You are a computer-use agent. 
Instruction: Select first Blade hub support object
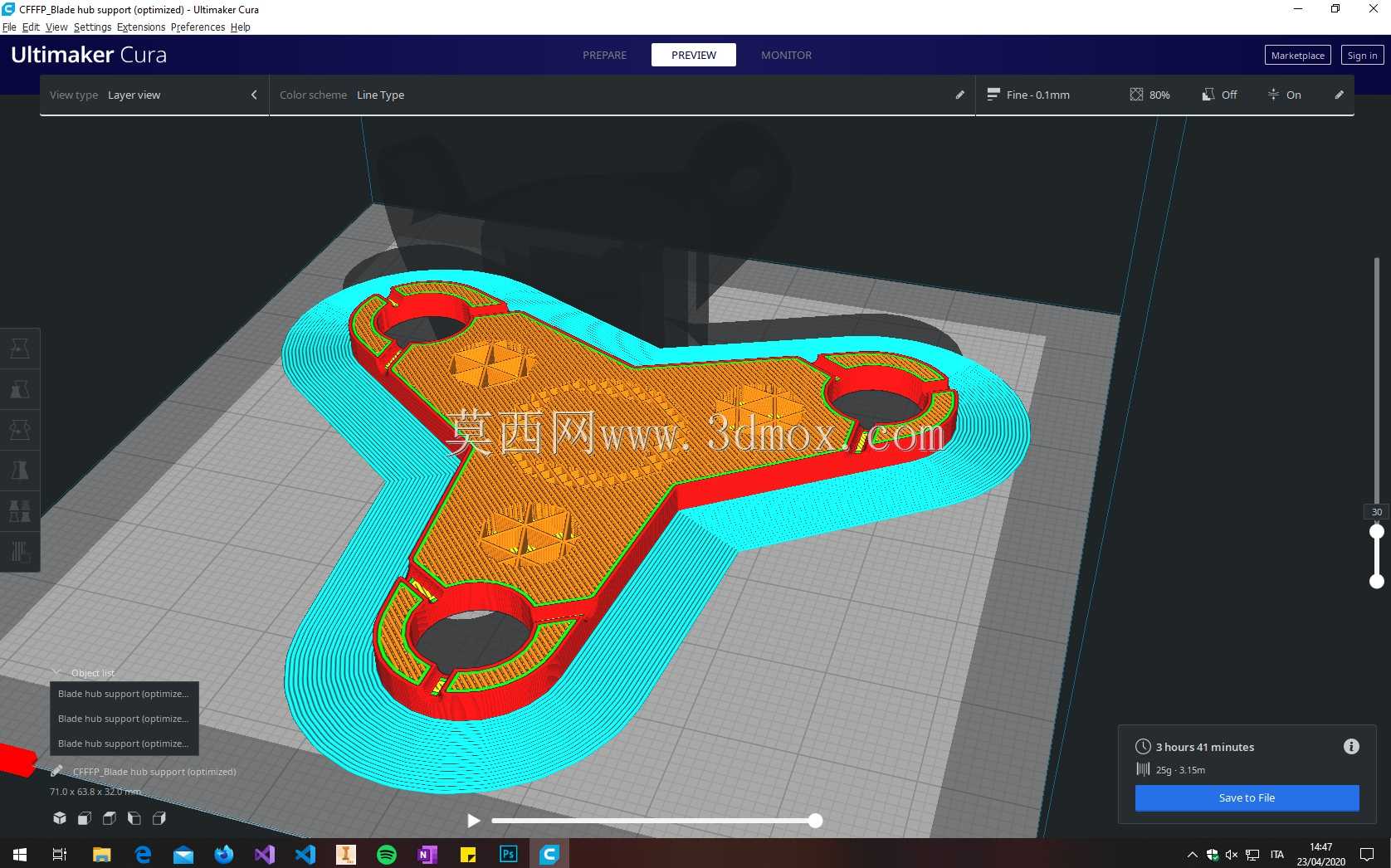(124, 694)
